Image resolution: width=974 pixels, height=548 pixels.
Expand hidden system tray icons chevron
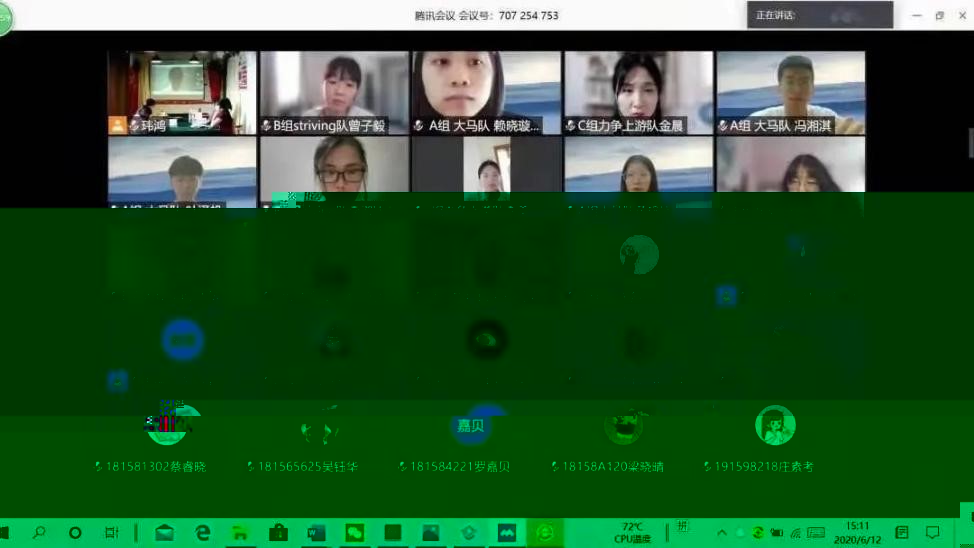tap(722, 532)
